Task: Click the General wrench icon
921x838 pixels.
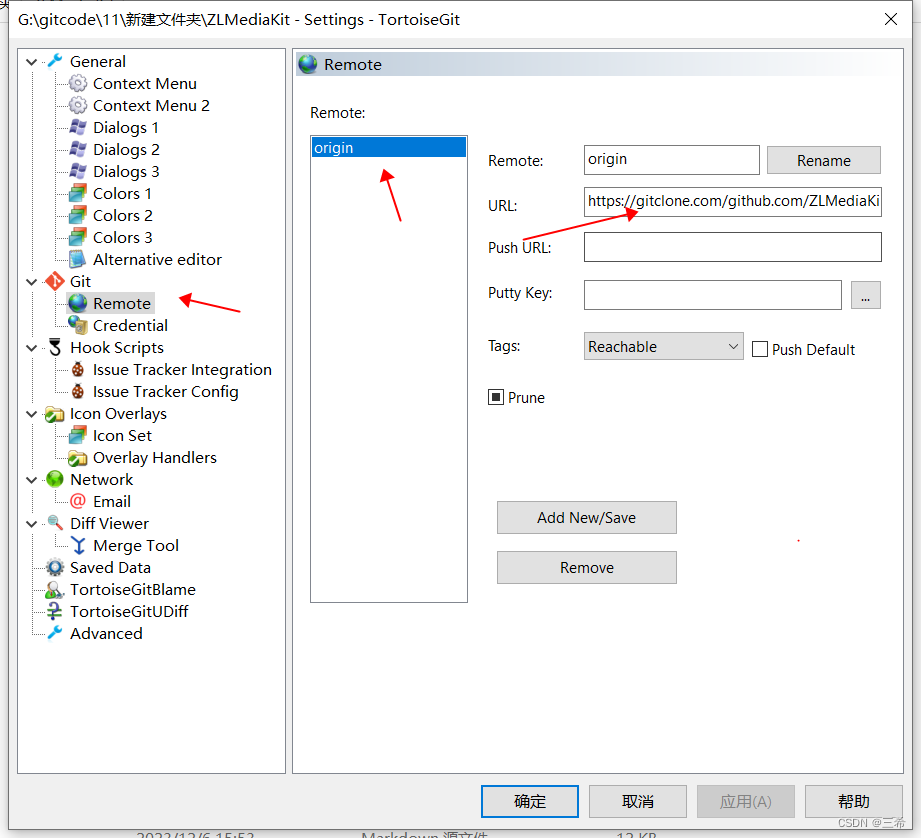Action: tap(55, 61)
